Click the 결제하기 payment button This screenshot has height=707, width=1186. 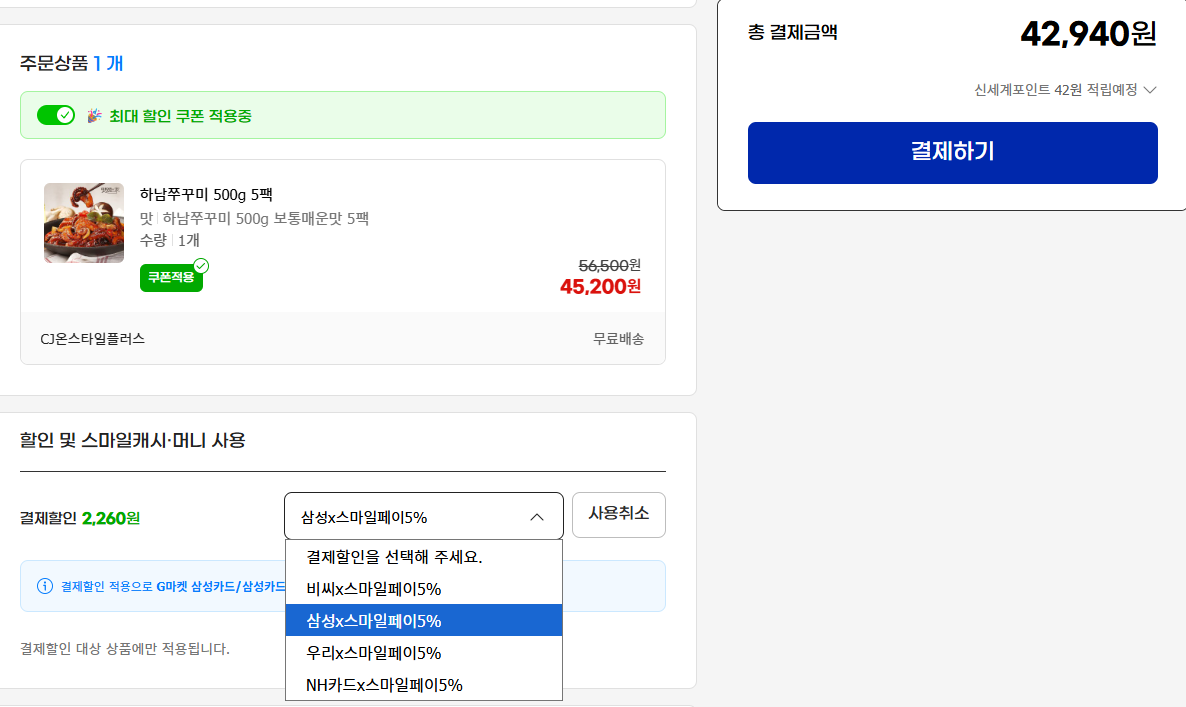point(952,152)
